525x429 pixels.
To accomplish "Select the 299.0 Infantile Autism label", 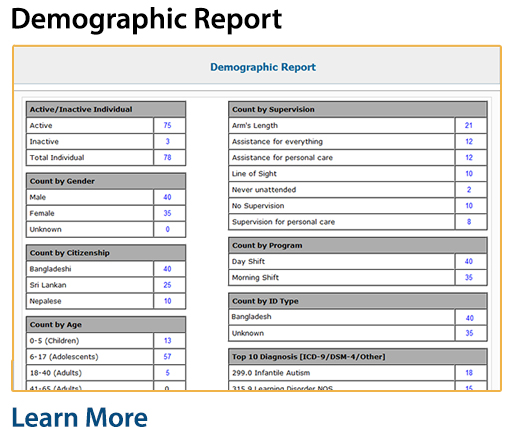I will pos(271,373).
